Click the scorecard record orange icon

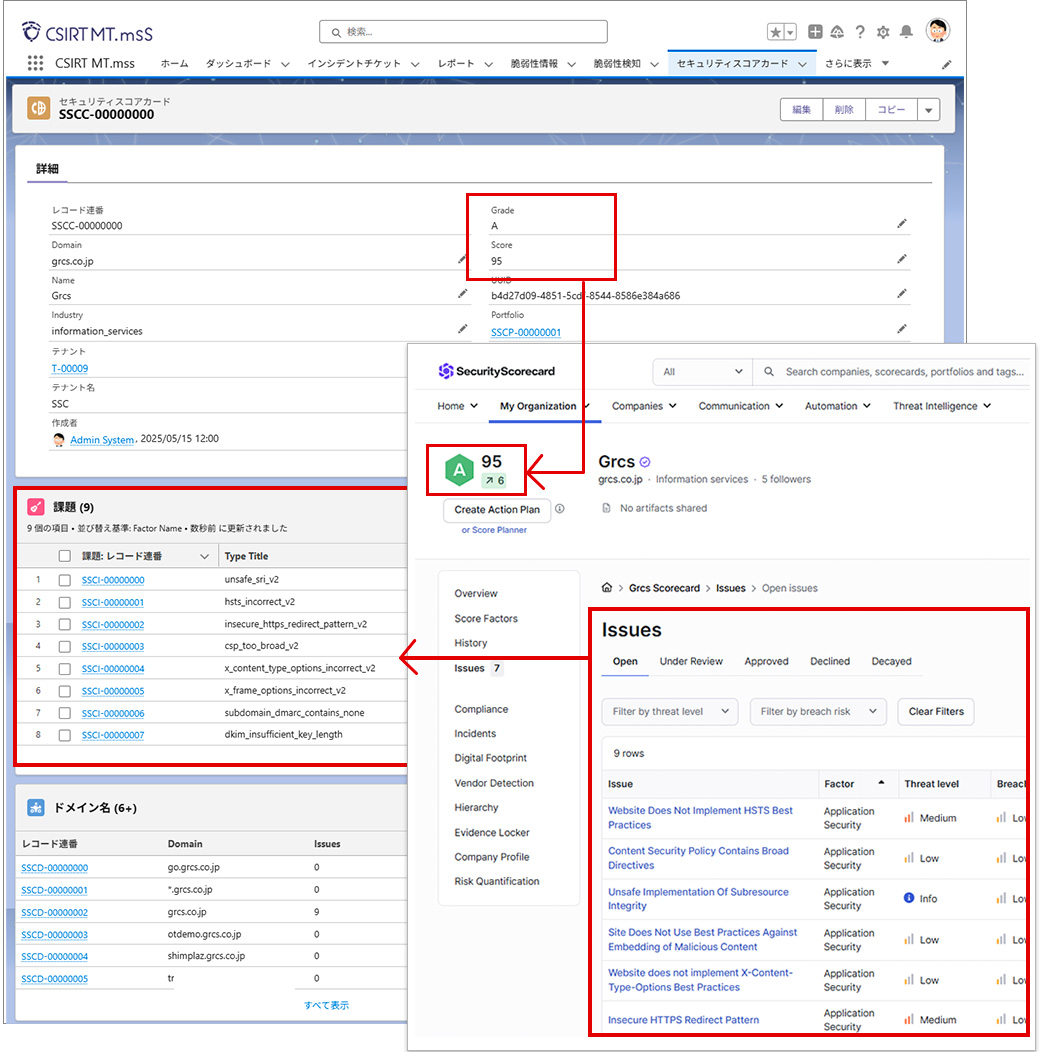[x=39, y=108]
